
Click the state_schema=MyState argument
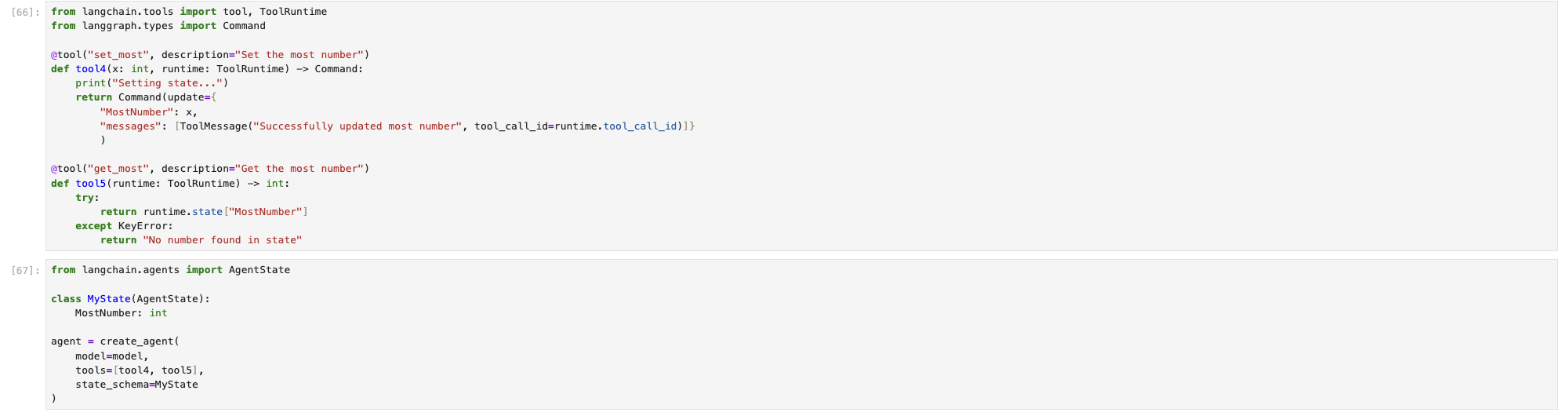136,385
